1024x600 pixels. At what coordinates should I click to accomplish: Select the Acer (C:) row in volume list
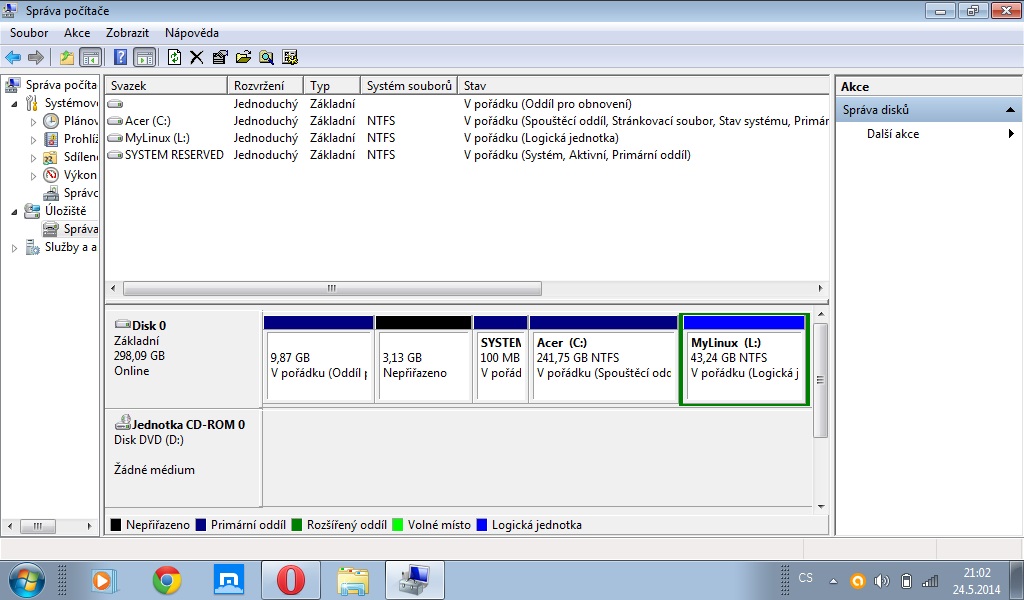coord(147,121)
